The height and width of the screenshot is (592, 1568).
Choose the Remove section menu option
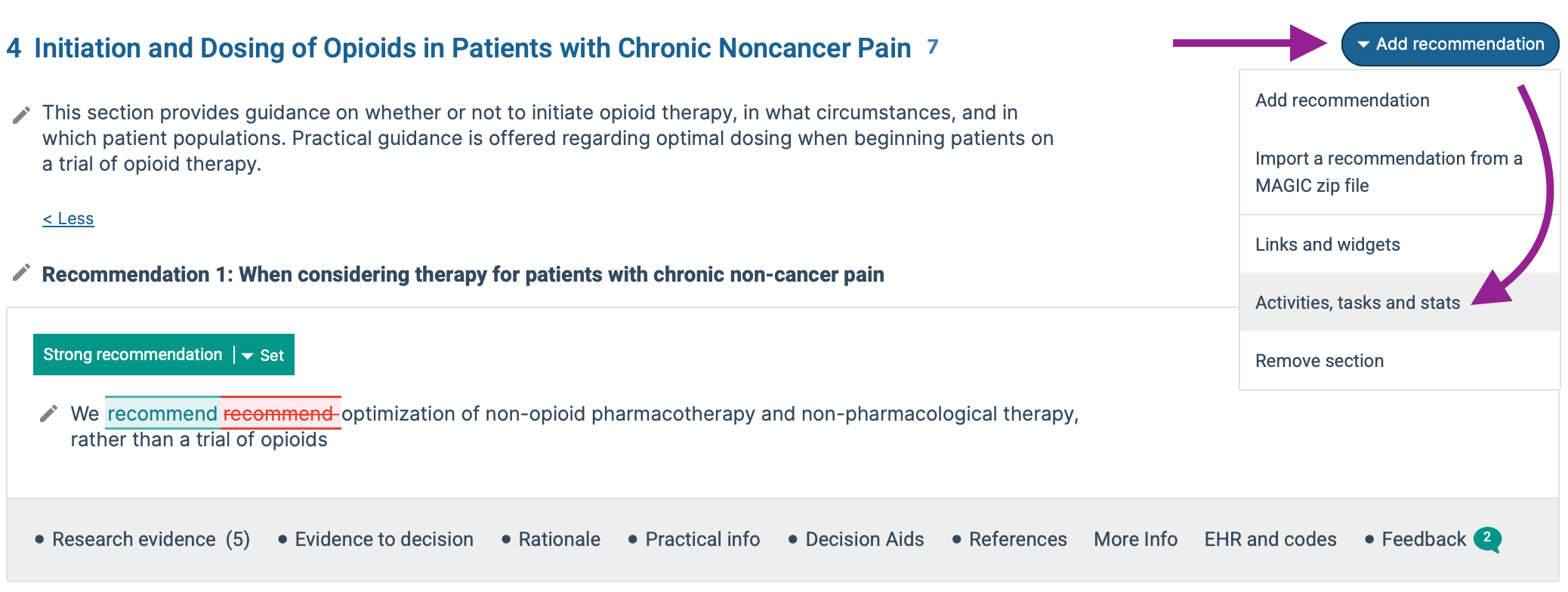pyautogui.click(x=1319, y=361)
